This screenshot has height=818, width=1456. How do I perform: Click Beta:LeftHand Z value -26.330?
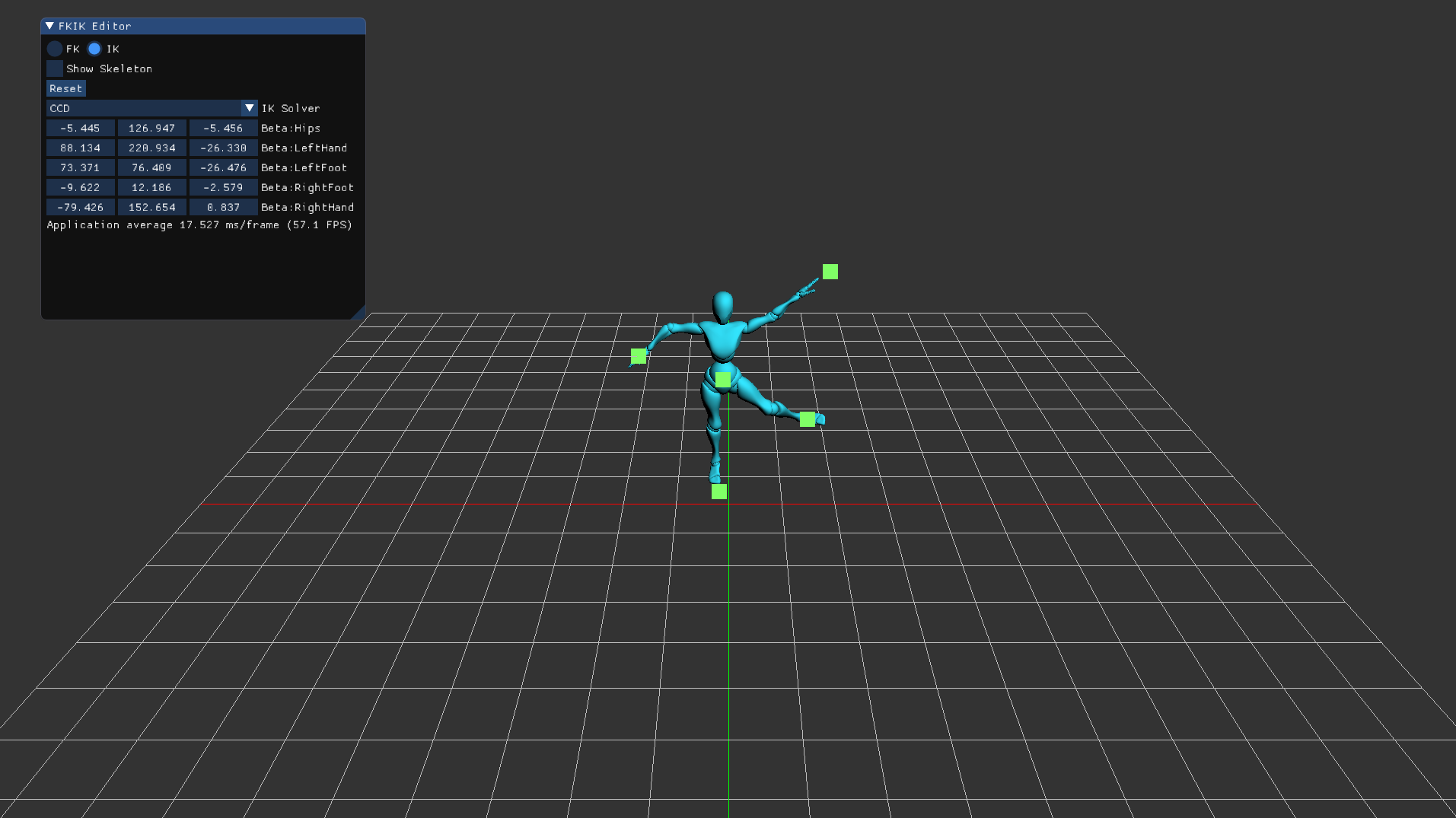tap(224, 148)
